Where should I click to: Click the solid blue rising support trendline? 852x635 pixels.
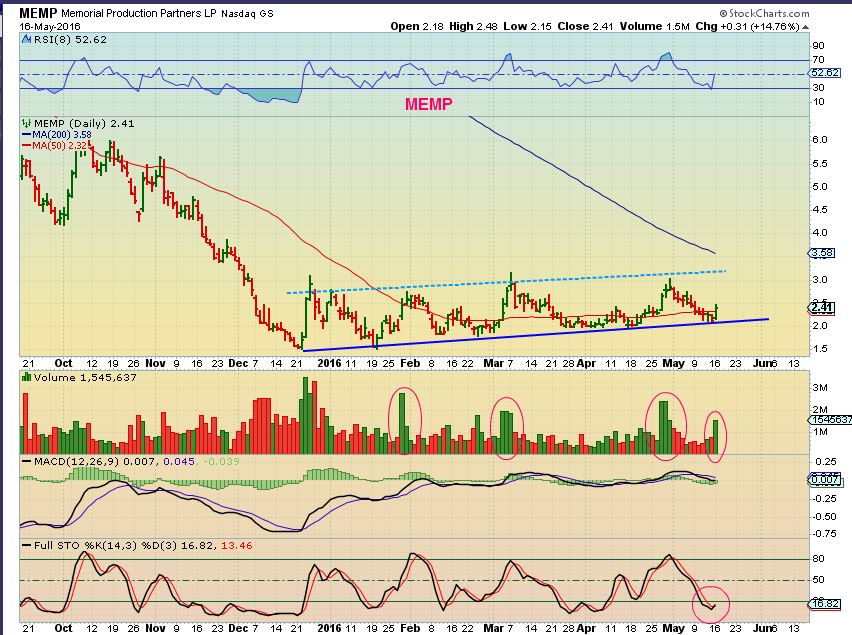pyautogui.click(x=535, y=335)
